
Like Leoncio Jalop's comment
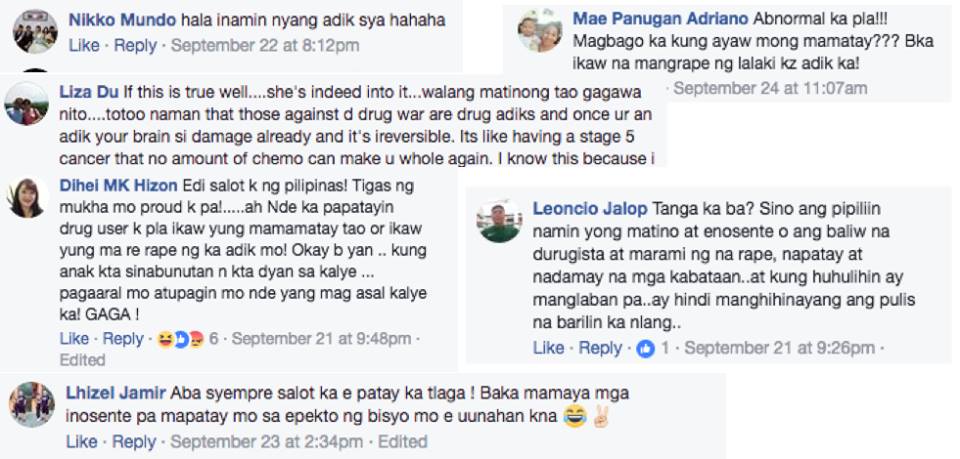click(548, 348)
